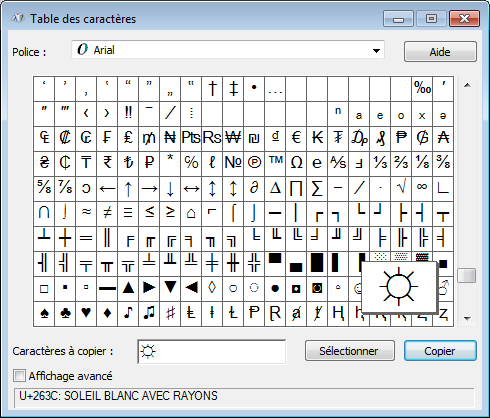
Task: Select the square root symbol
Action: 401,189
